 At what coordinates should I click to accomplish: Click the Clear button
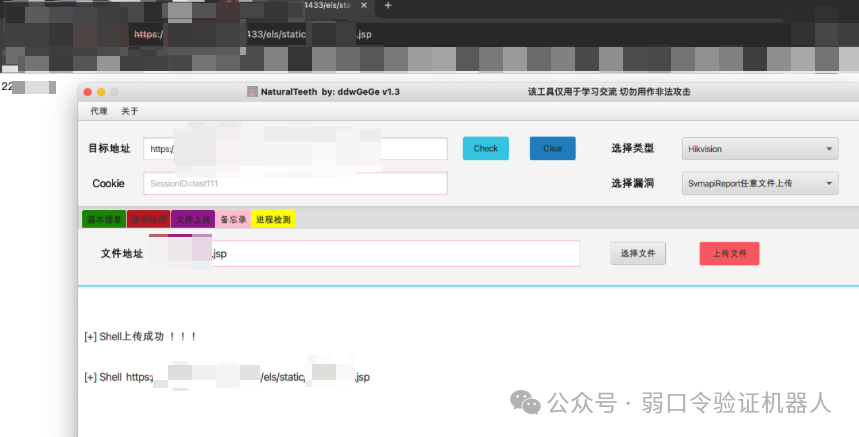(x=552, y=148)
